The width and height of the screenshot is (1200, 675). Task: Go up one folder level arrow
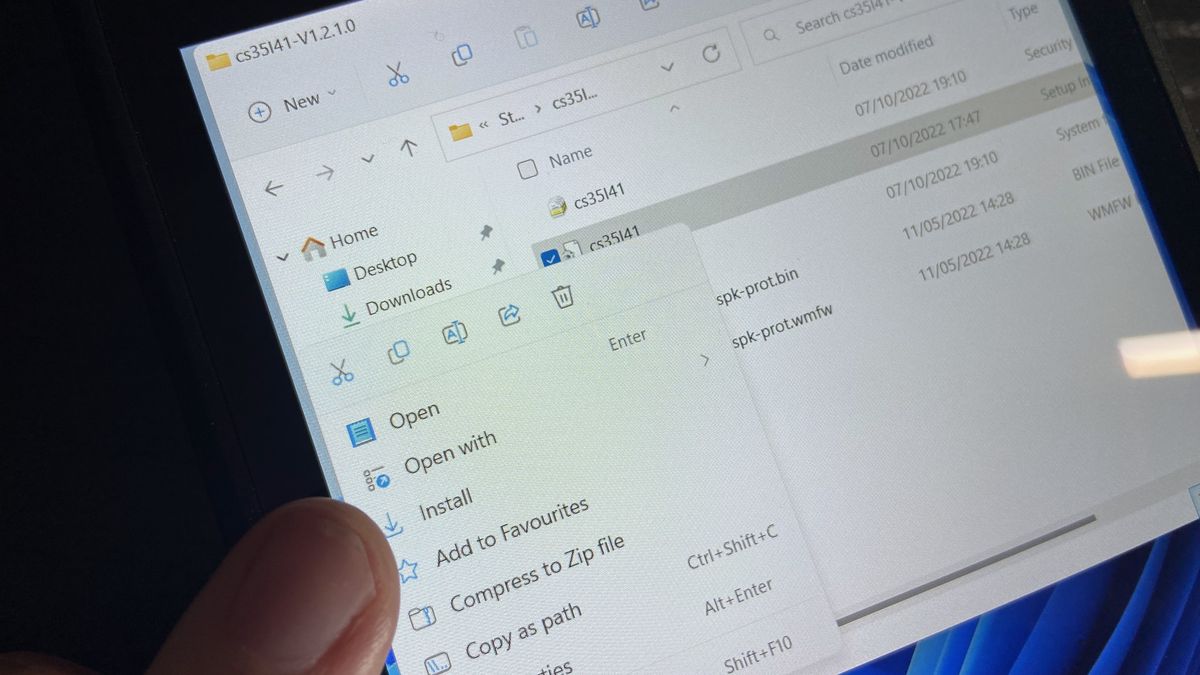409,147
